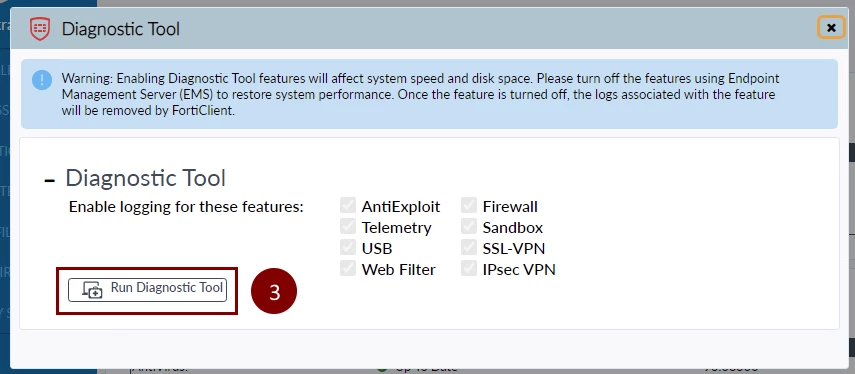Click the 'Enable logging for these features' label
855x374 pixels.
coord(186,207)
